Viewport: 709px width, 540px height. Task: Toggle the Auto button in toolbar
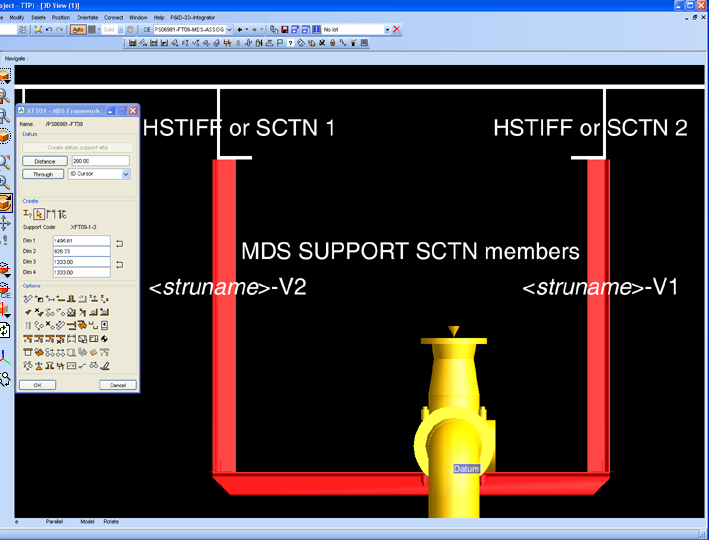coord(78,30)
